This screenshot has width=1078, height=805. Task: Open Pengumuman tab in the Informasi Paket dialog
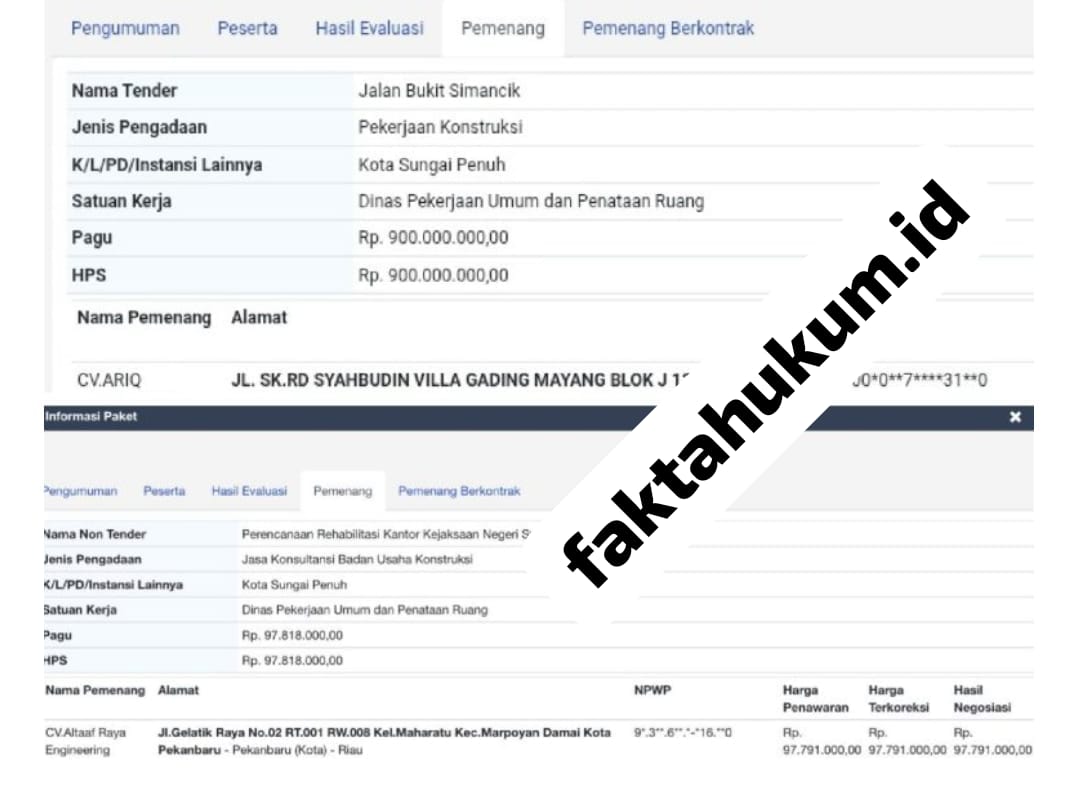coord(80,491)
